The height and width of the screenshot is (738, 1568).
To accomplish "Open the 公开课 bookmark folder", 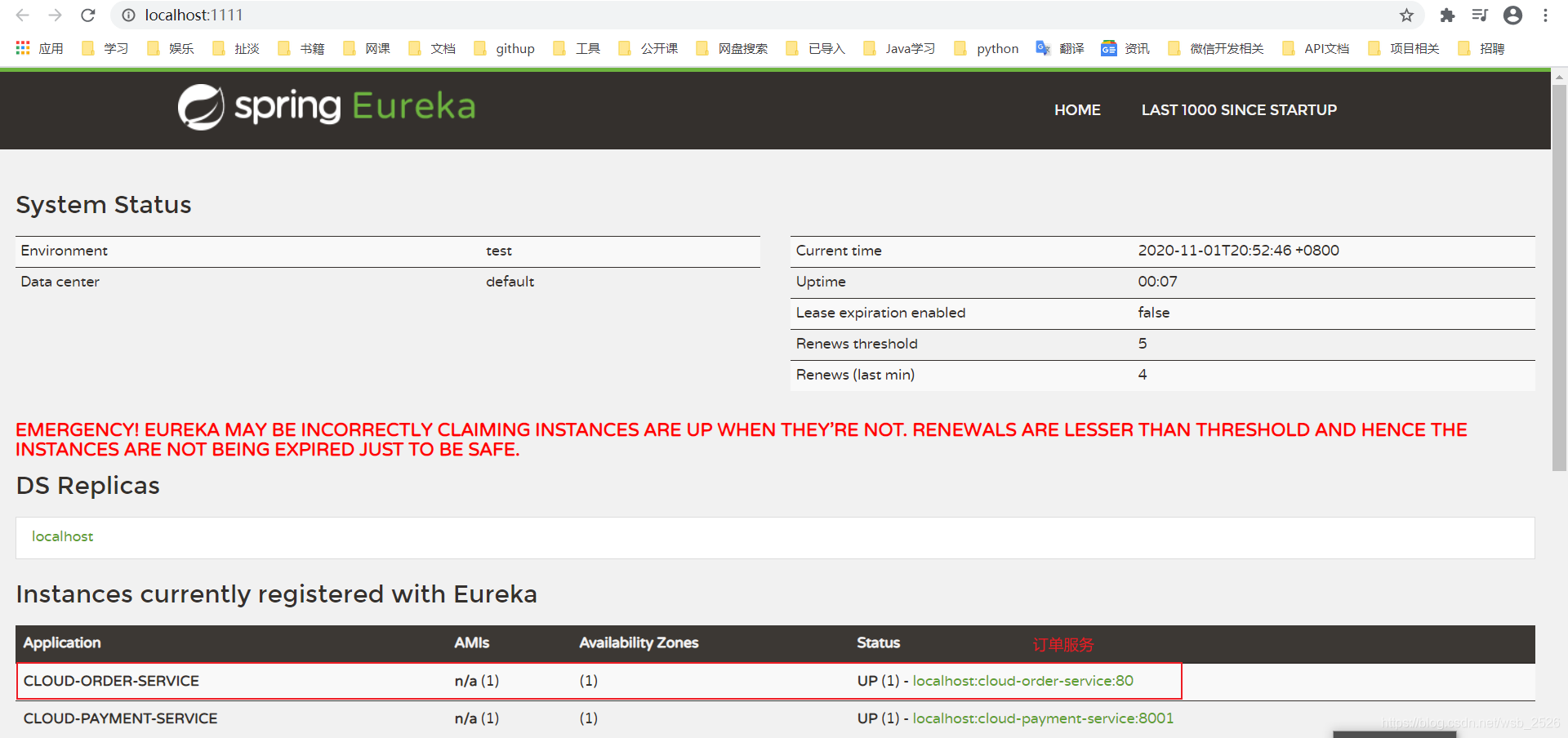I will coord(648,48).
